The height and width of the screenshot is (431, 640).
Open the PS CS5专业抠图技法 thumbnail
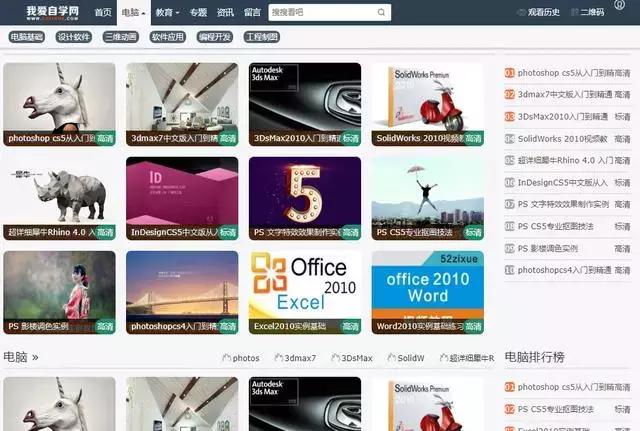click(428, 198)
